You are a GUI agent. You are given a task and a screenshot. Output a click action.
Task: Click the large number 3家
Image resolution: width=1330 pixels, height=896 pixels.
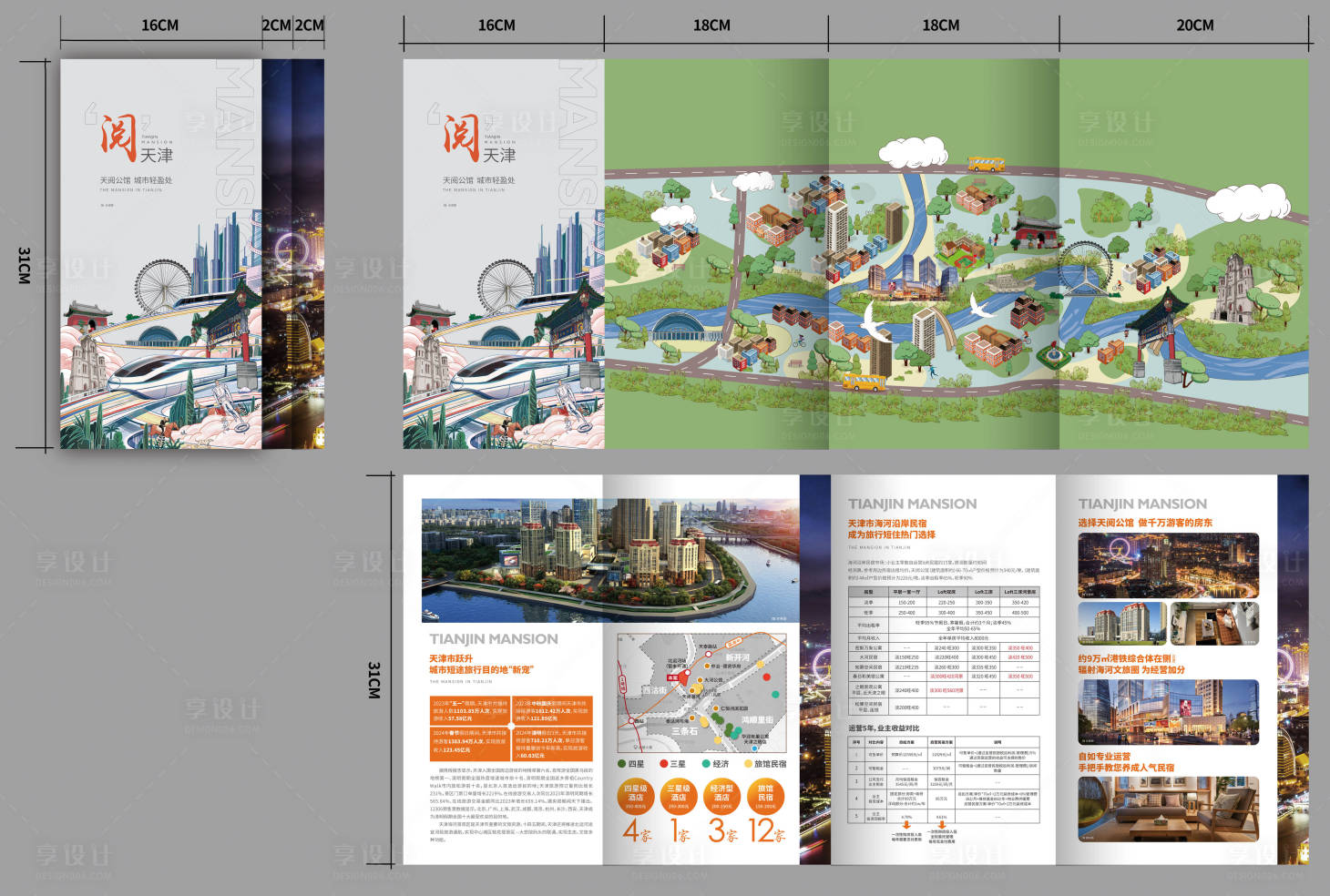tap(722, 830)
